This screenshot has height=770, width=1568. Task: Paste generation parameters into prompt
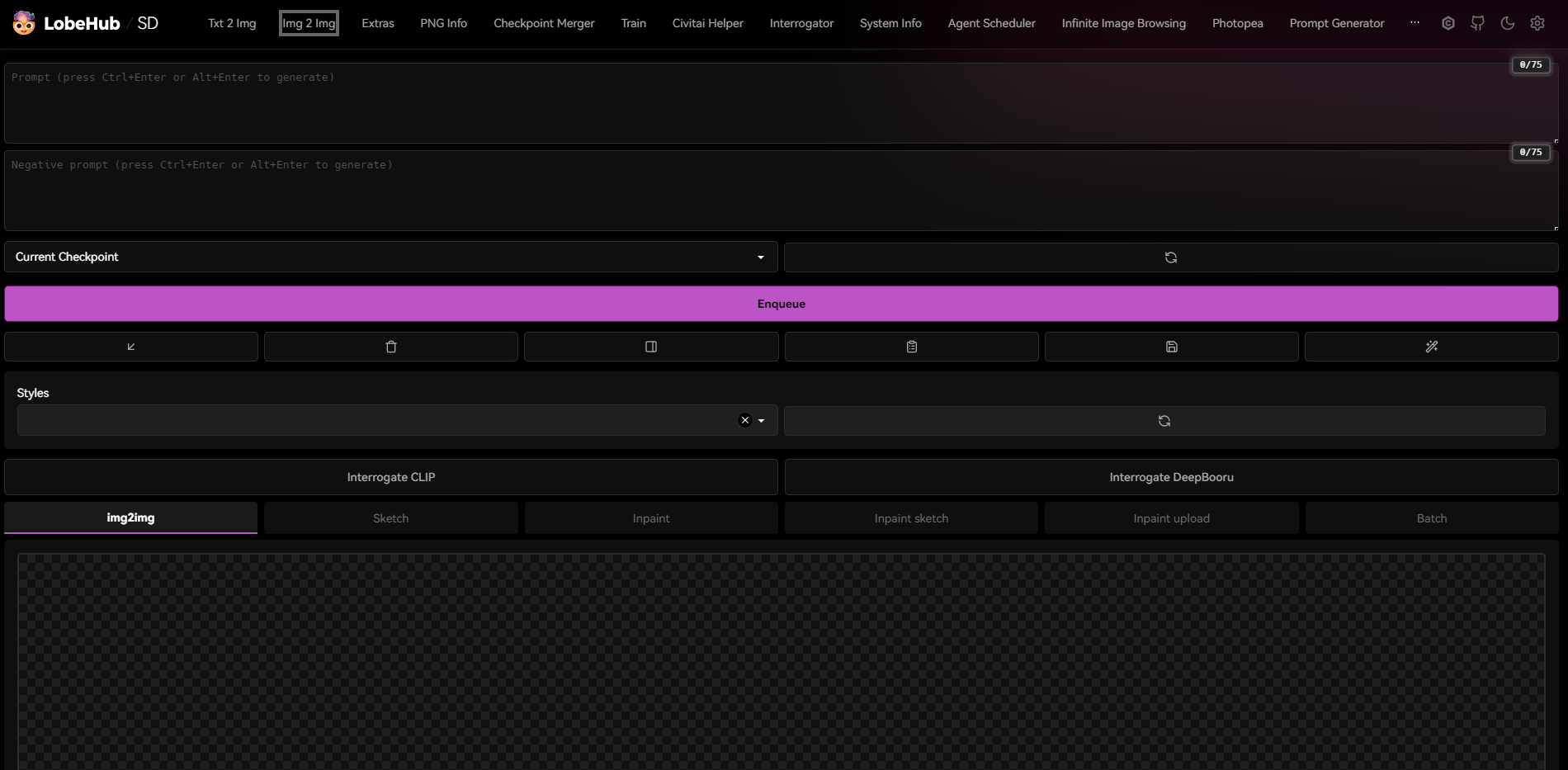130,347
